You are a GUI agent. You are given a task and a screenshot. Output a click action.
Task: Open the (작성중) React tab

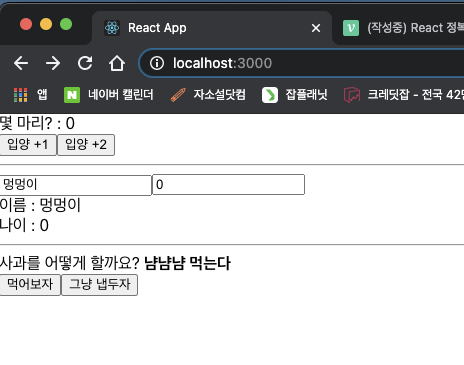[x=403, y=28]
